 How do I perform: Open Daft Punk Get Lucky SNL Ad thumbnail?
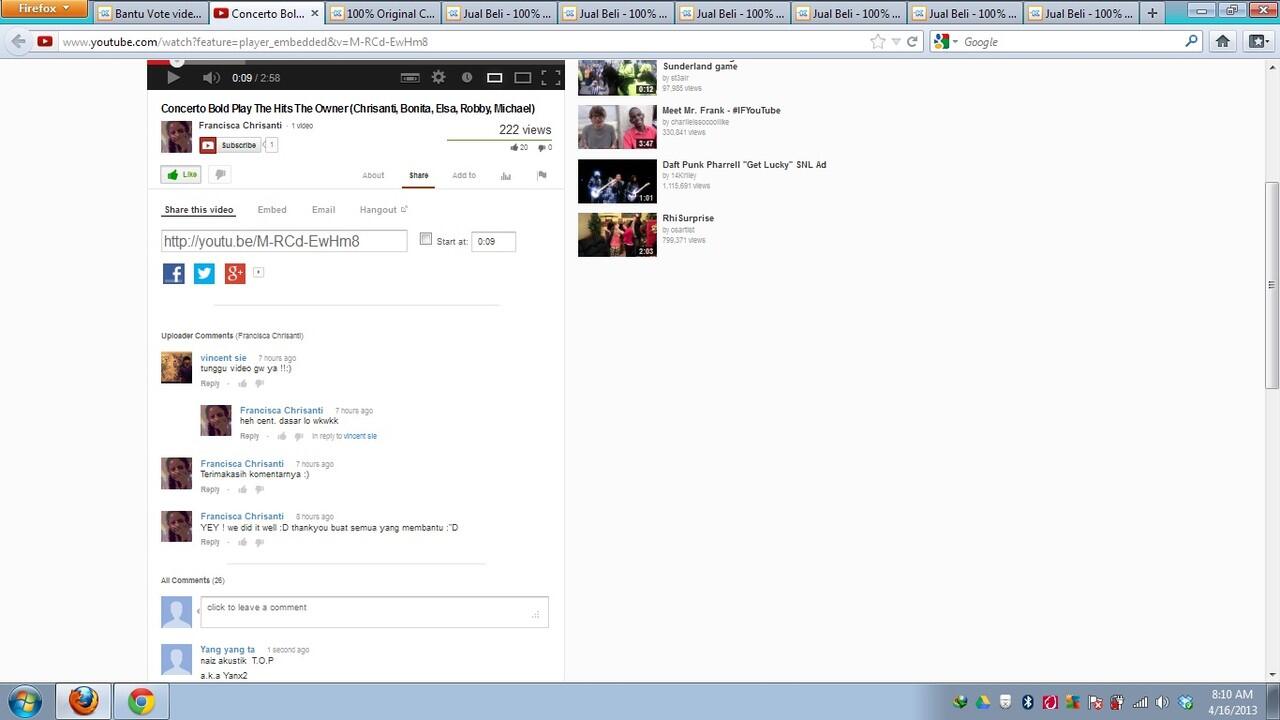tap(617, 181)
